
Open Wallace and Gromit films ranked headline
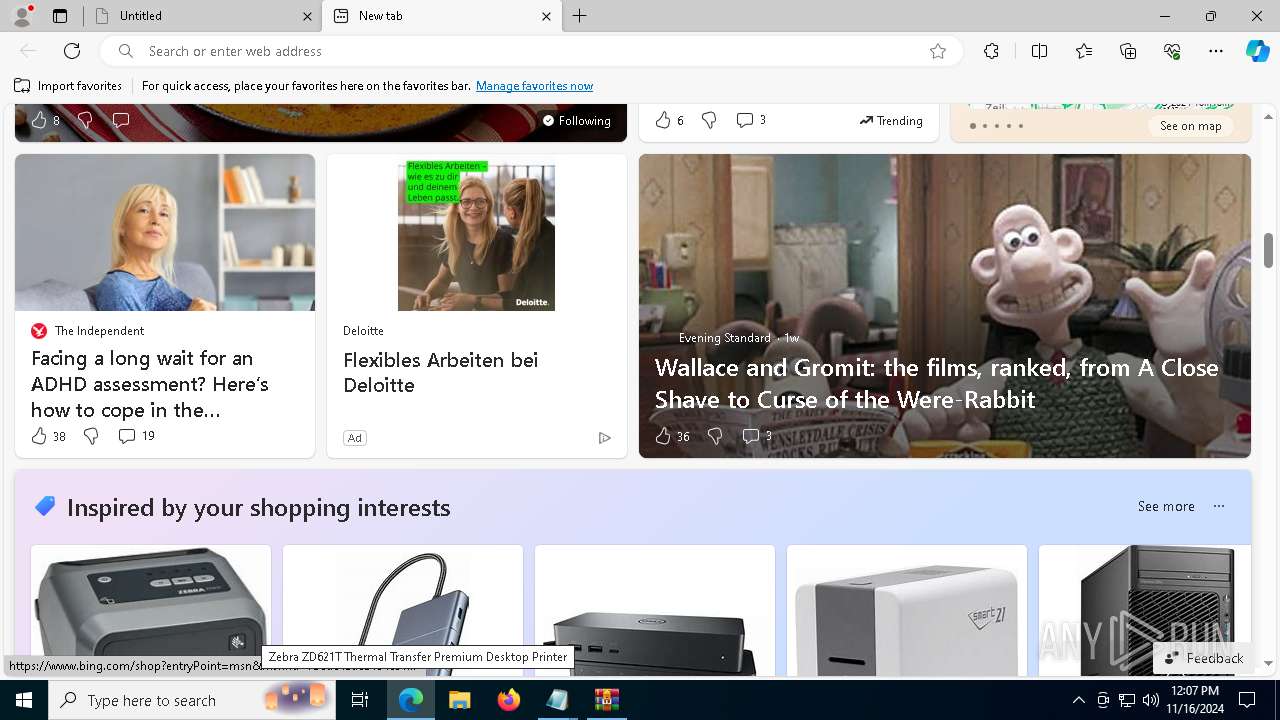click(936, 383)
